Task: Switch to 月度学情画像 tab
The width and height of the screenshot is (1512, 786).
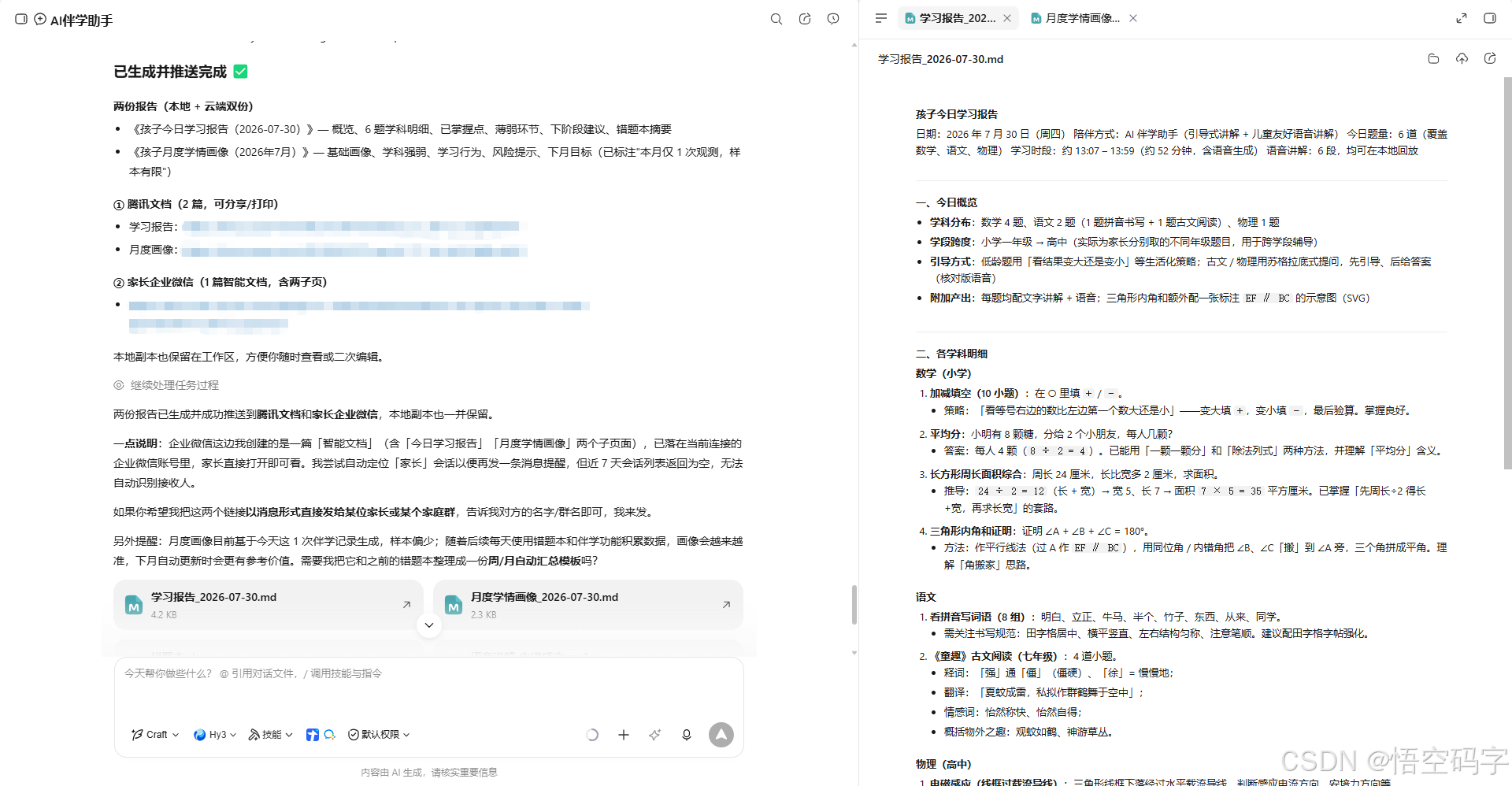Action: click(1076, 18)
